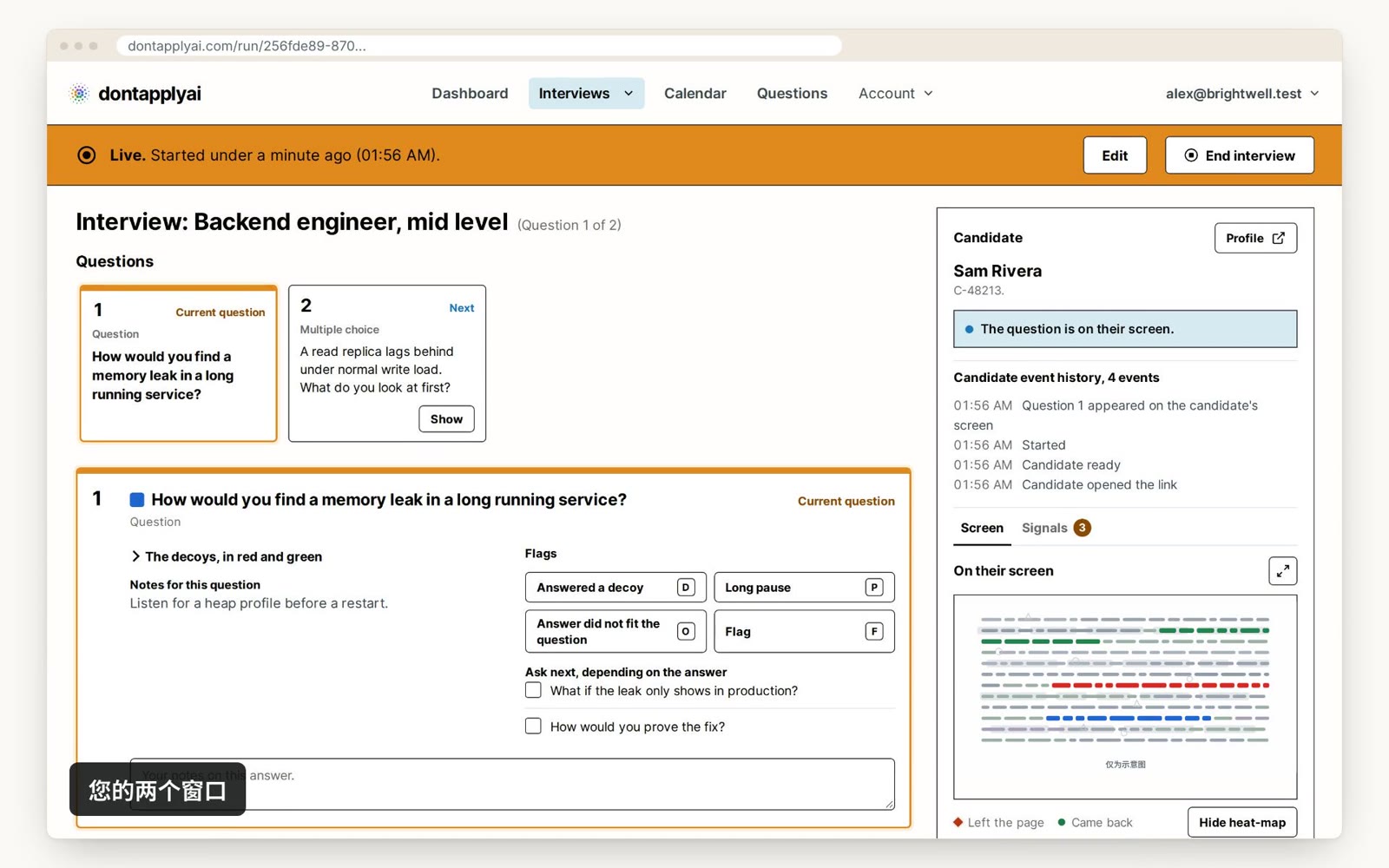Screen dimensions: 1389x868
Task: Click the Edit button
Action: [1115, 155]
